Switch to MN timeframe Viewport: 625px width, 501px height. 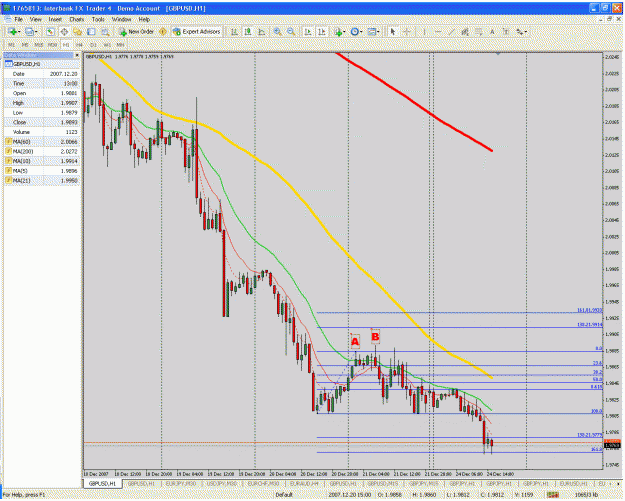pos(120,45)
